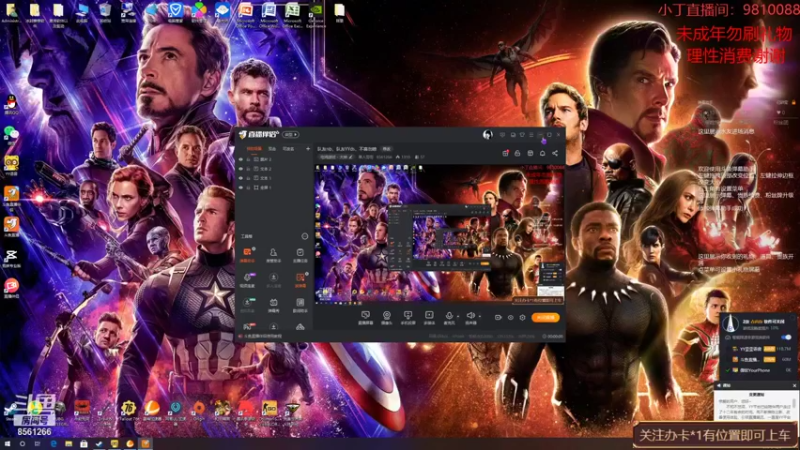Open the Windows Start menu
The height and width of the screenshot is (450, 800).
(x=7, y=444)
